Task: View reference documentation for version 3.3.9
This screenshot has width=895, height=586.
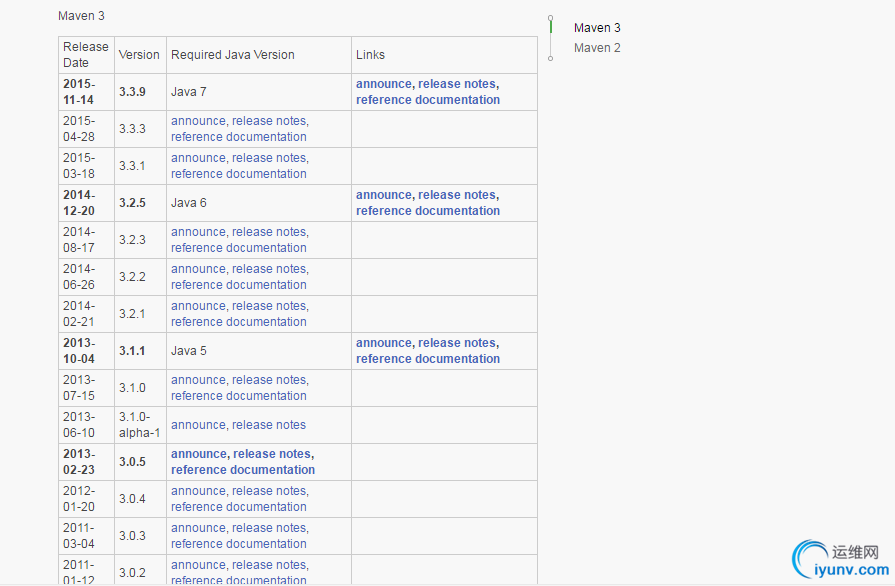Action: 428,100
